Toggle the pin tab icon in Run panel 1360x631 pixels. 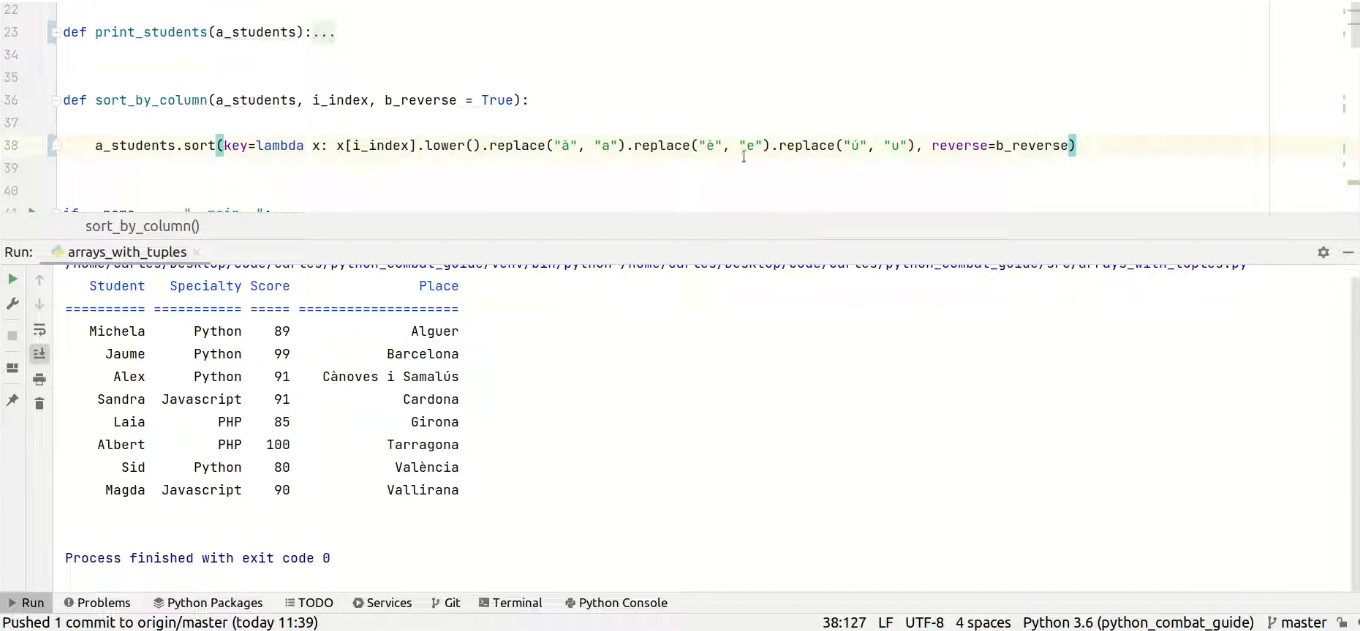pos(13,400)
